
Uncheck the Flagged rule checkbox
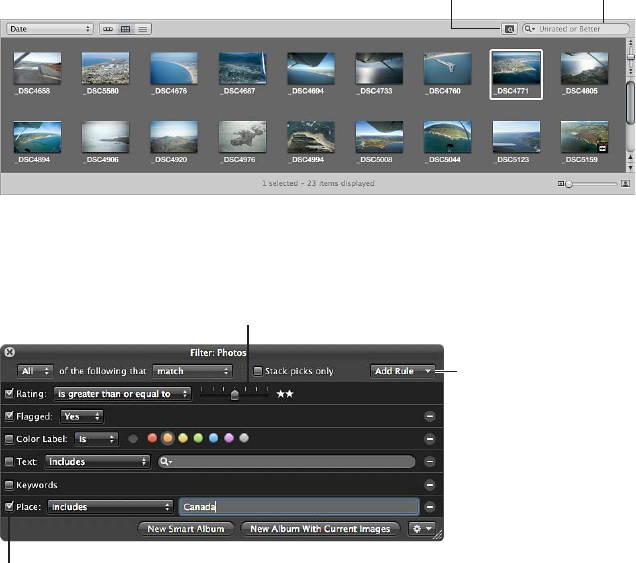click(9, 416)
